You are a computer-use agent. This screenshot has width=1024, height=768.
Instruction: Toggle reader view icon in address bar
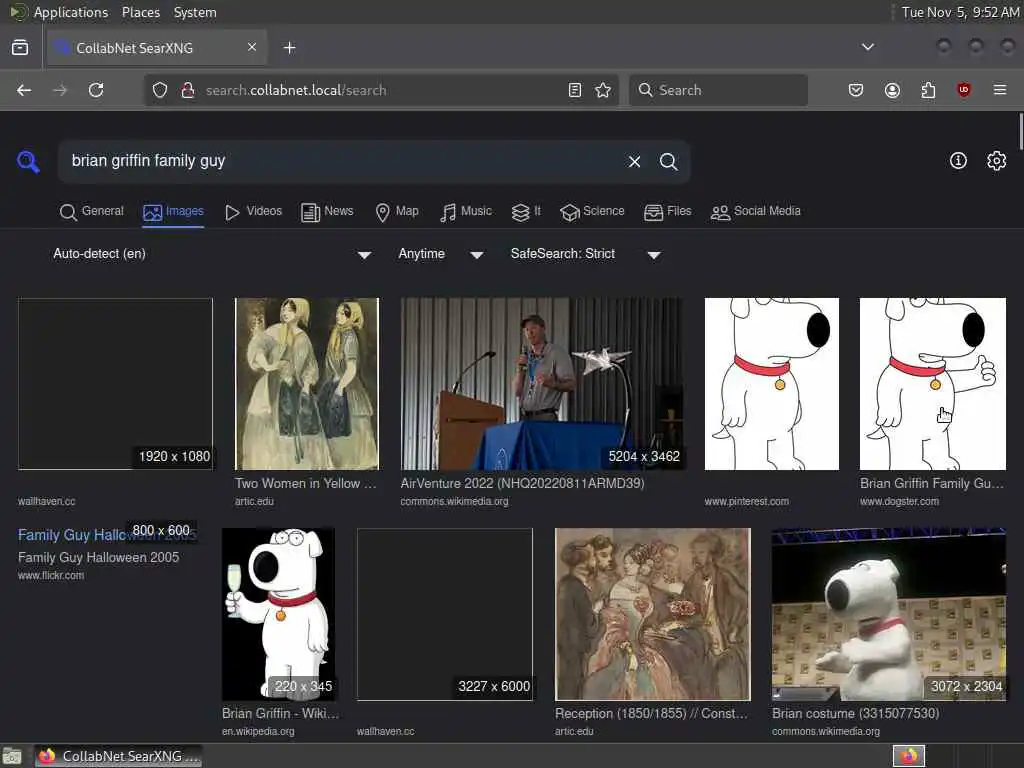click(575, 90)
